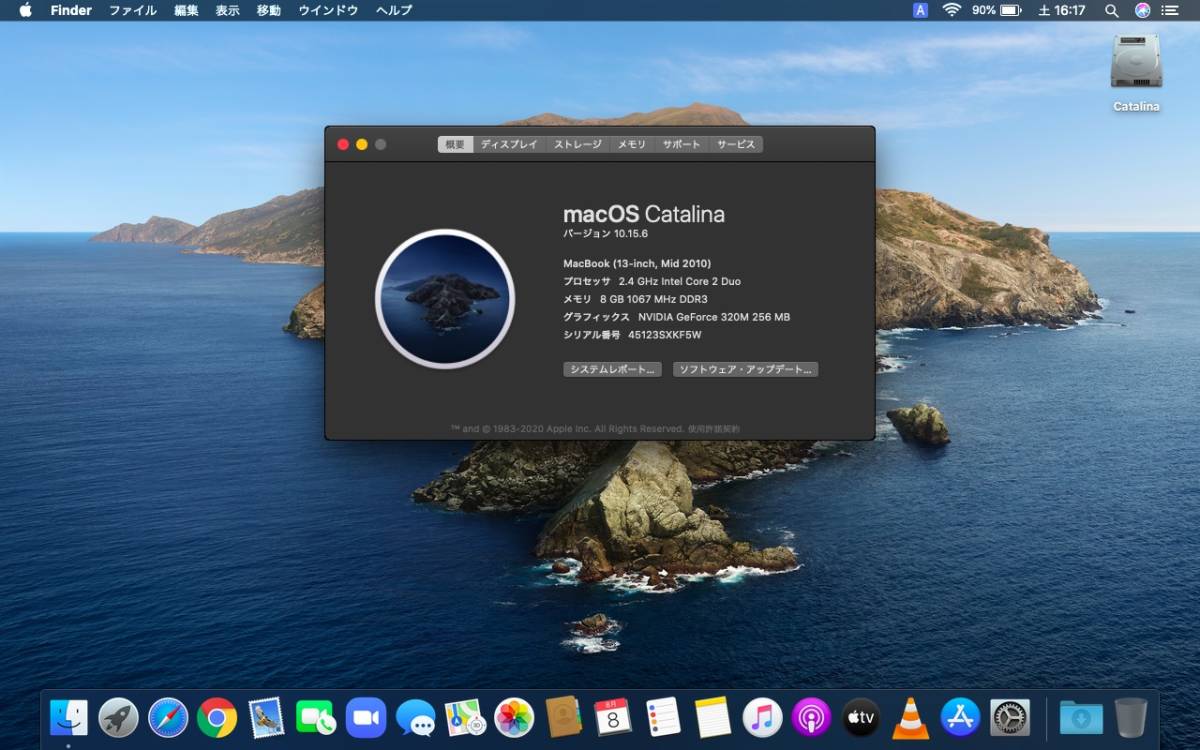Screen dimensions: 1200x750
Task: Launch Zoom from the Dock
Action: click(x=366, y=717)
